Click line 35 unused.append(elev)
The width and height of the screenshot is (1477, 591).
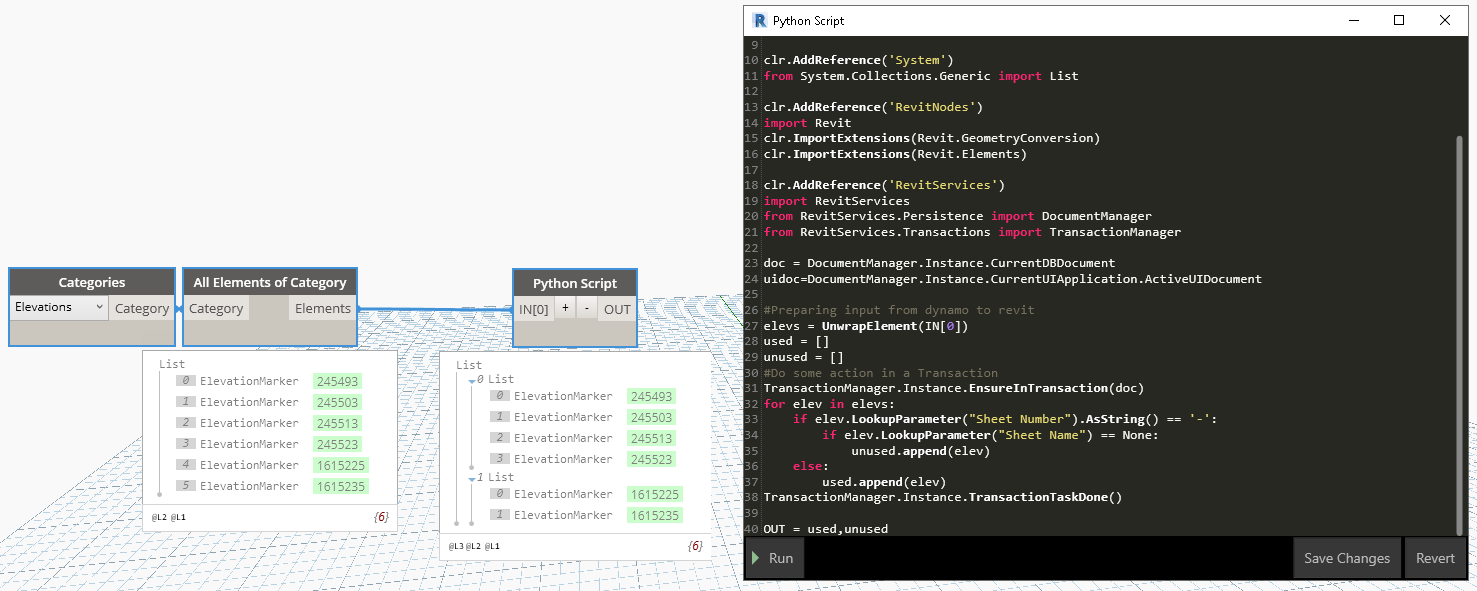[920, 451]
